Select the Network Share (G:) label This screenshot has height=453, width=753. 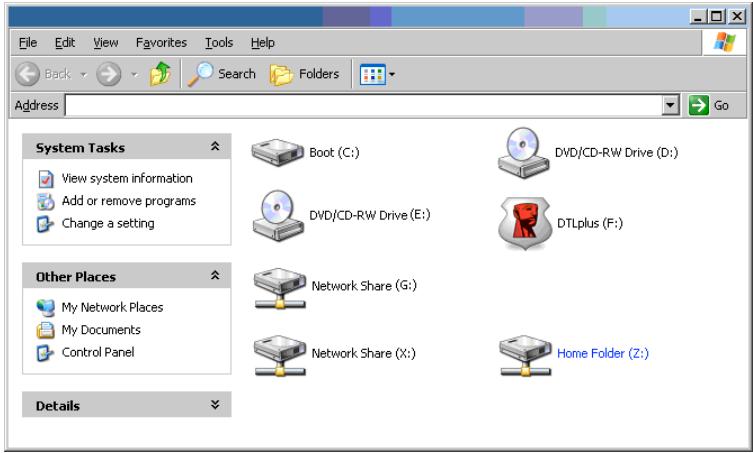(364, 285)
